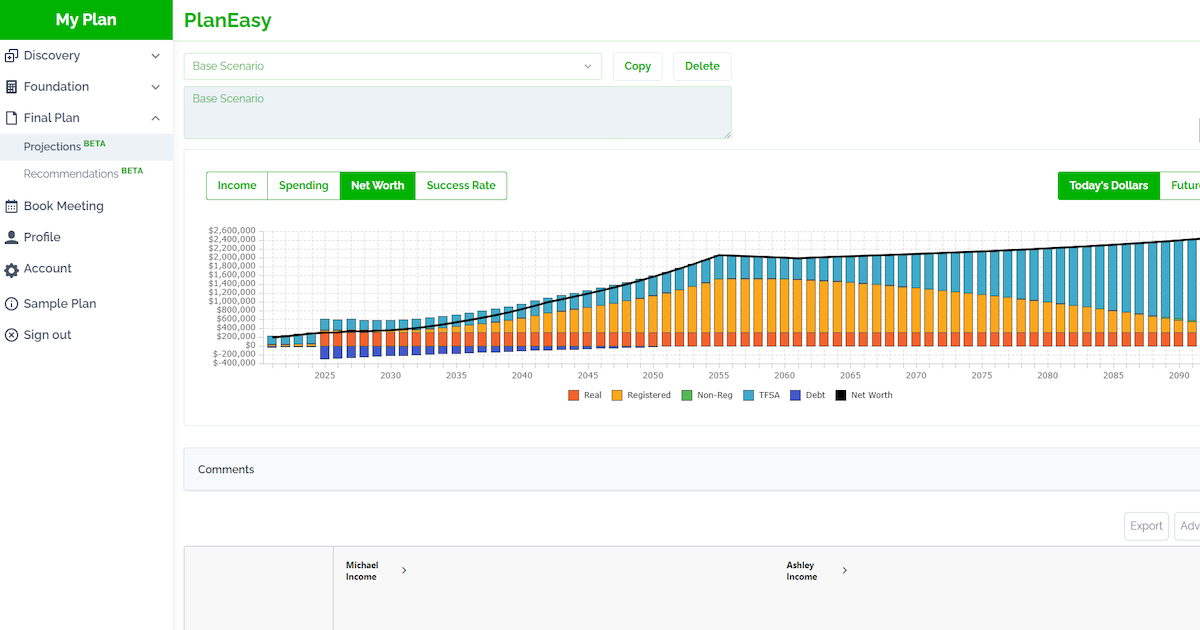This screenshot has width=1200, height=630.
Task: Sign out of PlanEasy
Action: pyautogui.click(x=48, y=335)
